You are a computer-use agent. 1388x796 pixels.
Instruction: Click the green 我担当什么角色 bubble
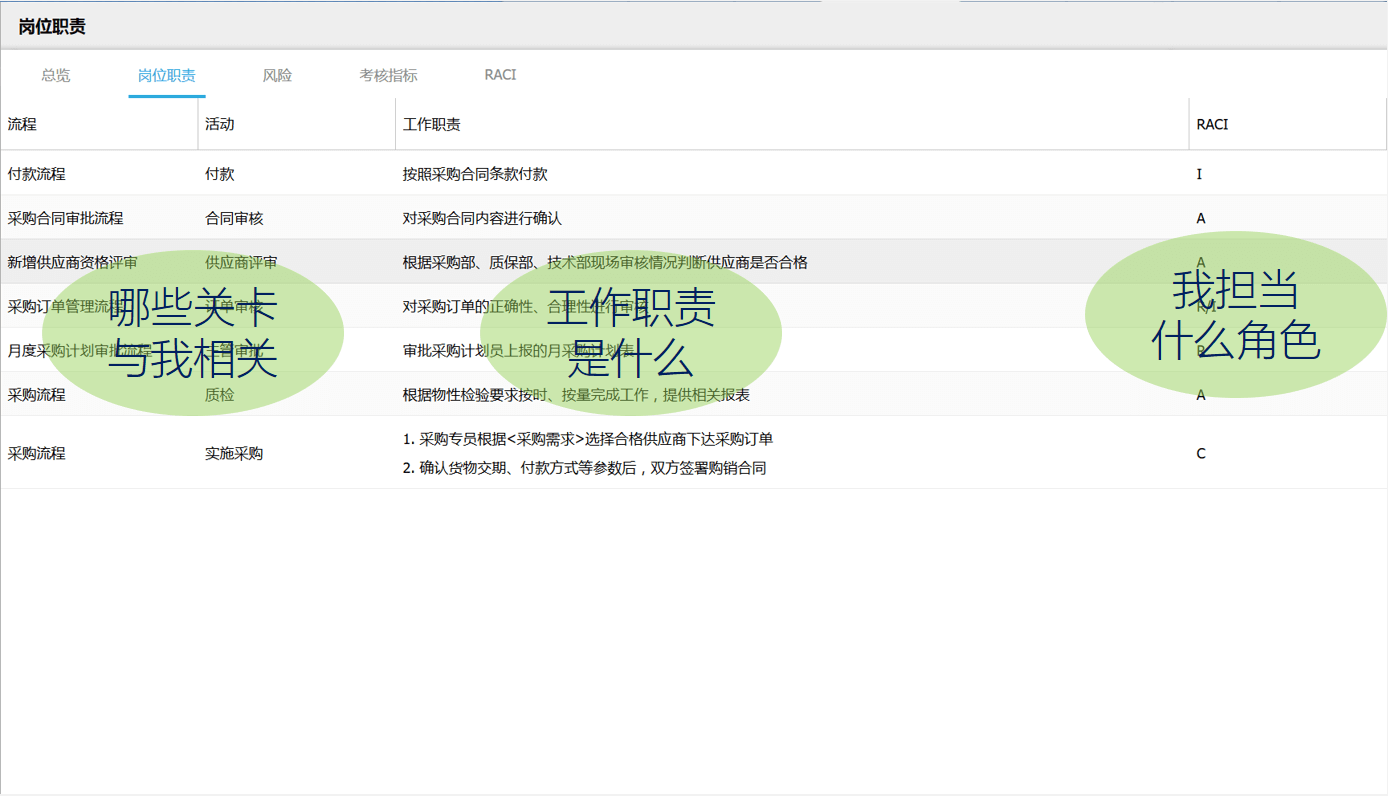click(1235, 316)
